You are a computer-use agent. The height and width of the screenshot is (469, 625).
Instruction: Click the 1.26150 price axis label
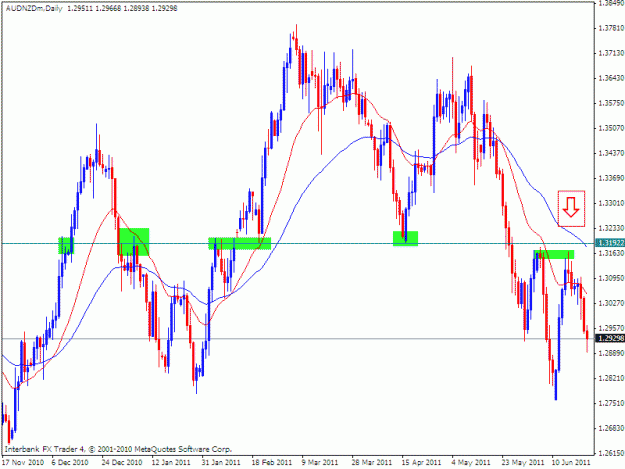pyautogui.click(x=611, y=453)
